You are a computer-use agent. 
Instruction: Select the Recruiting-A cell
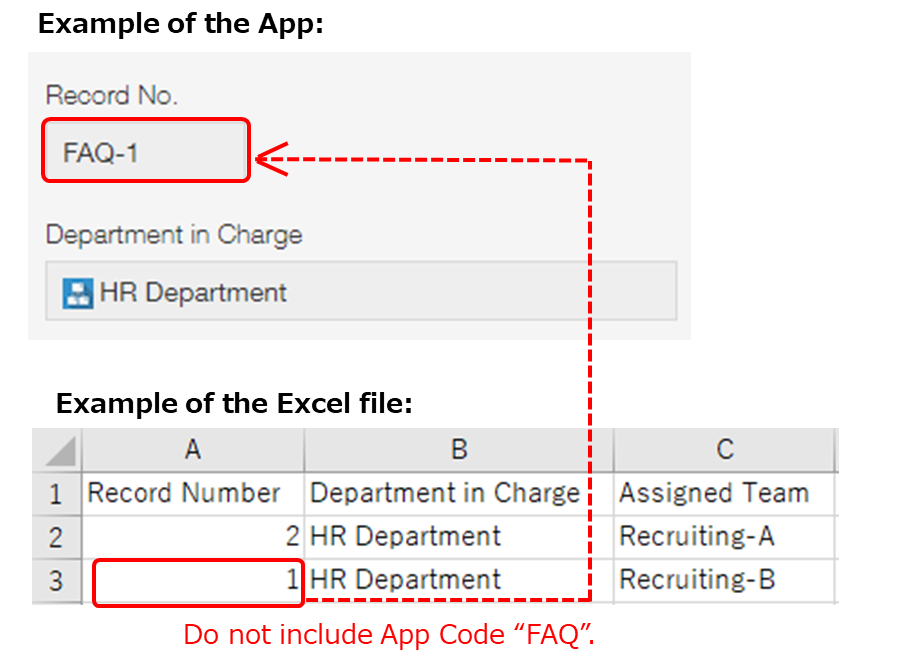724,536
